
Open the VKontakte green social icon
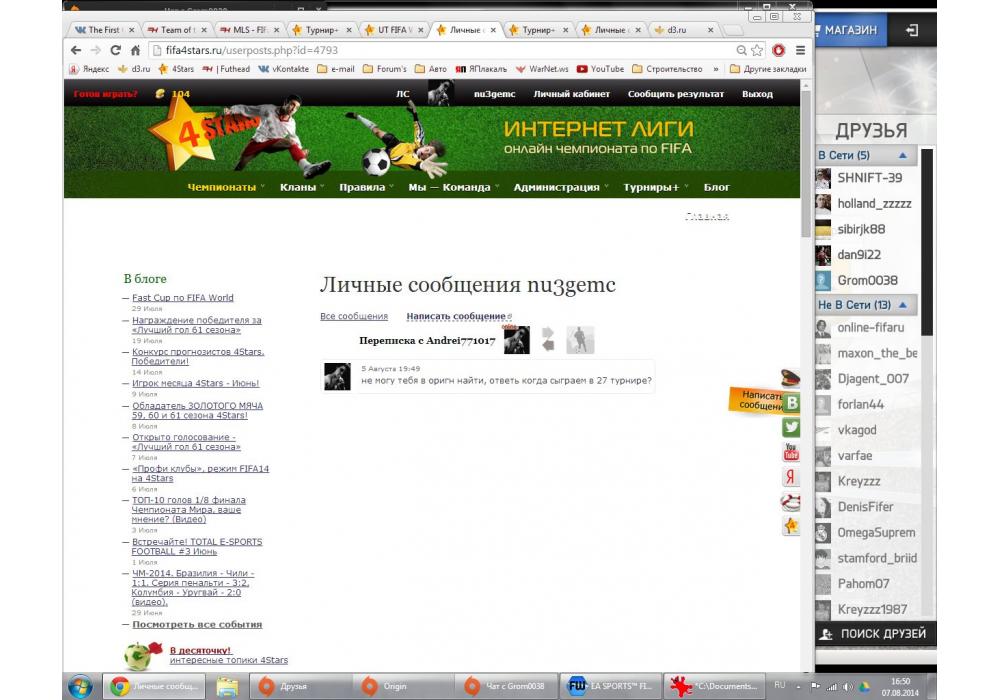(x=792, y=403)
